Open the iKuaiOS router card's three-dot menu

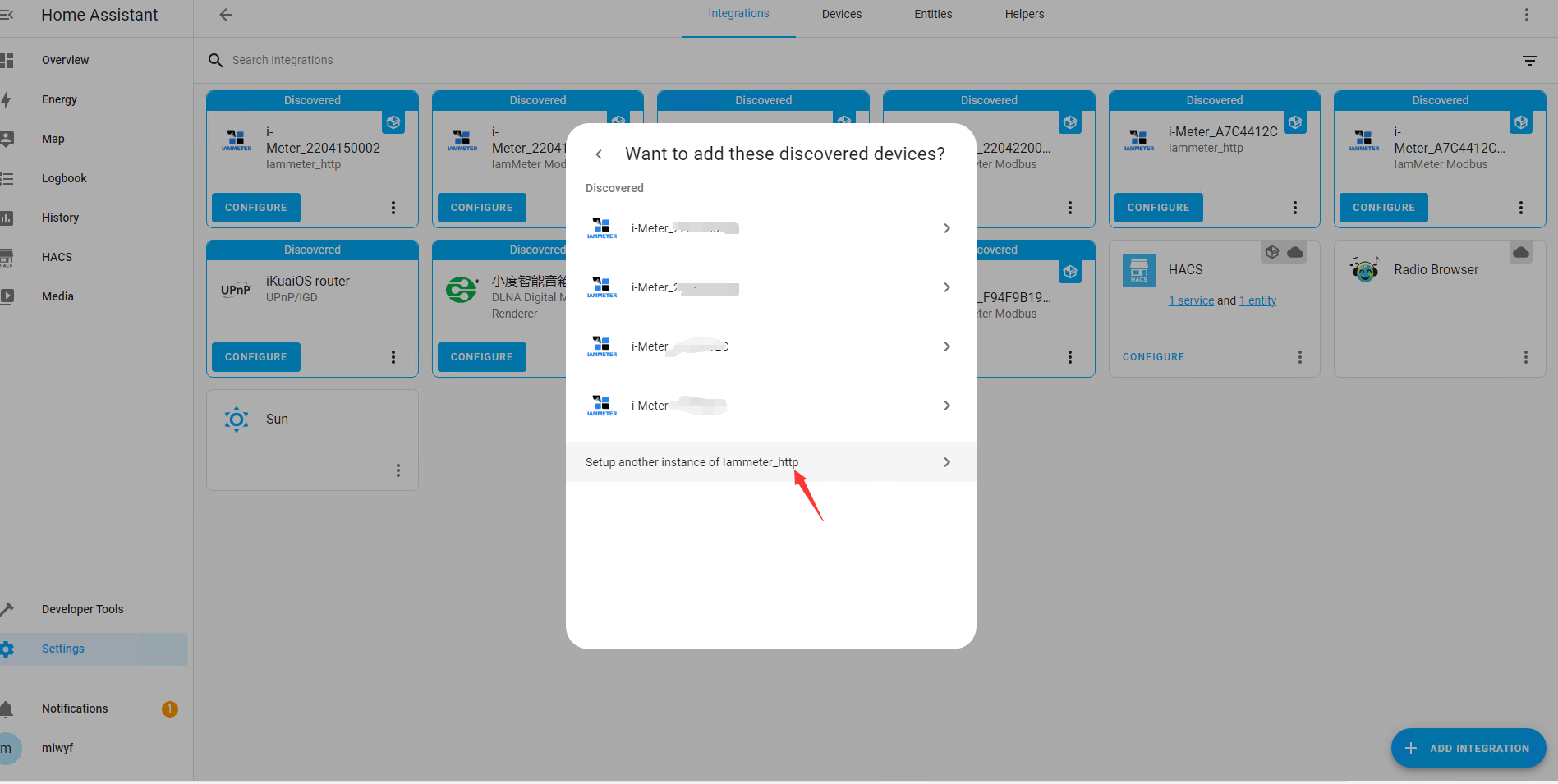tap(393, 357)
